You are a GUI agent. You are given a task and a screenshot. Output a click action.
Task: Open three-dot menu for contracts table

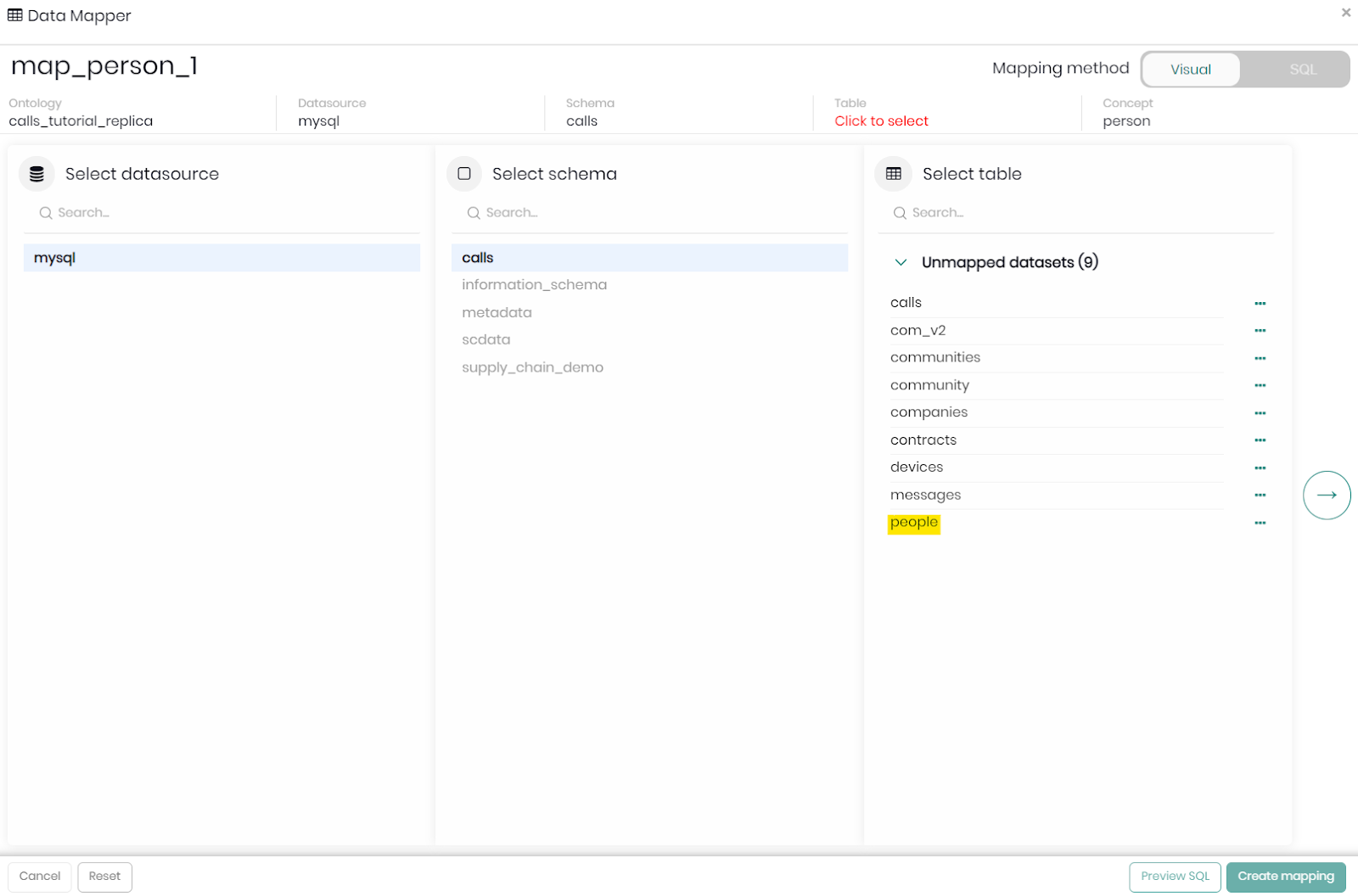click(1260, 440)
